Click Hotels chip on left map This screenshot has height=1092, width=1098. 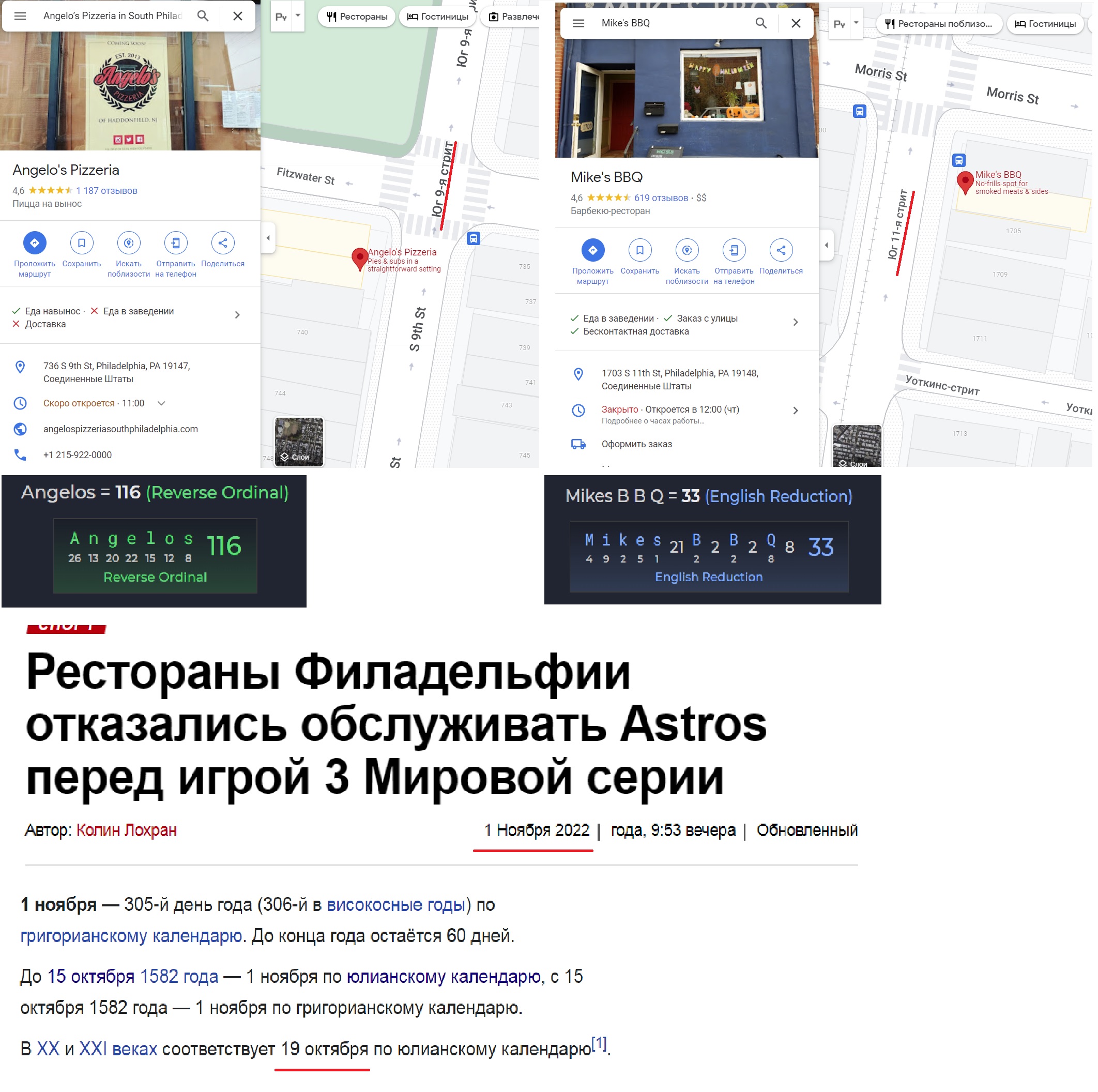pyautogui.click(x=439, y=17)
